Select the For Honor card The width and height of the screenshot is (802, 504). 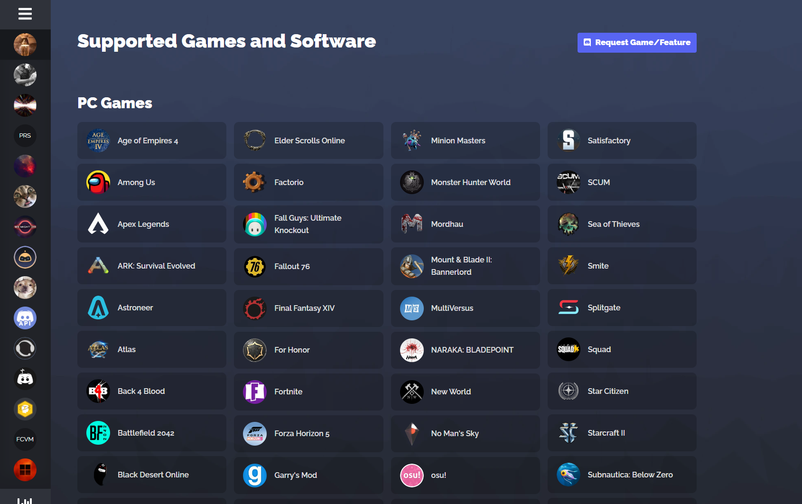click(308, 349)
